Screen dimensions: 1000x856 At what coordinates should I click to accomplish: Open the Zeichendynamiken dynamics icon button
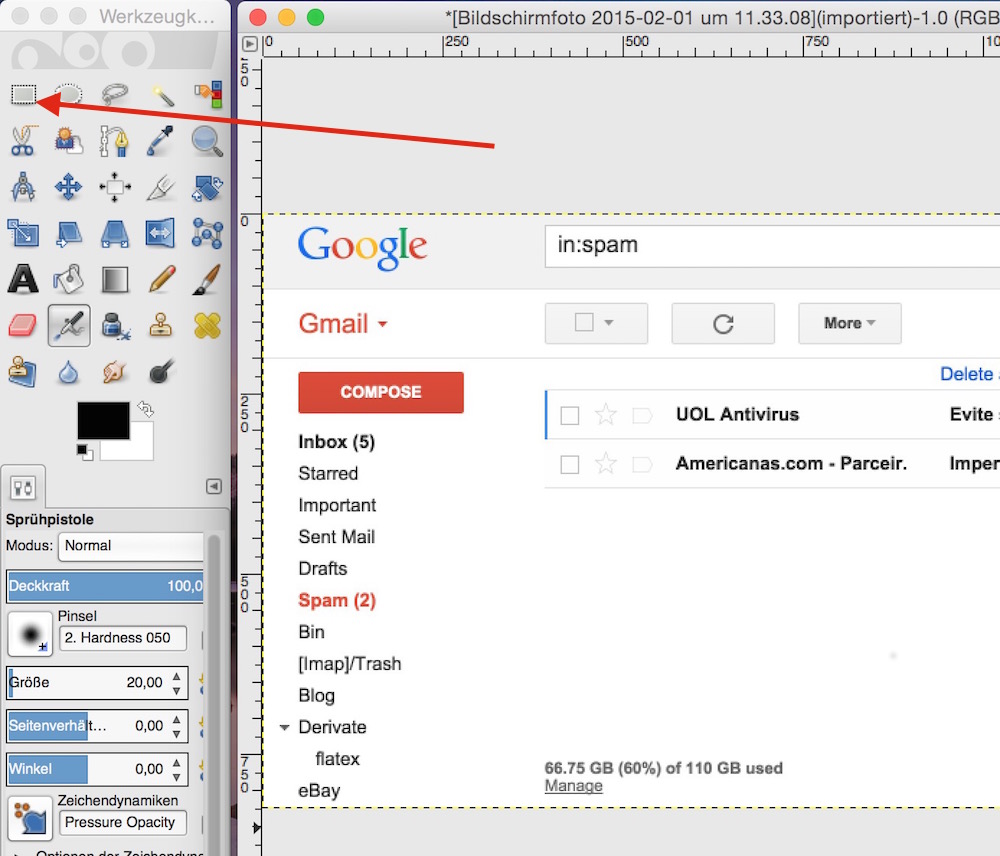click(29, 818)
